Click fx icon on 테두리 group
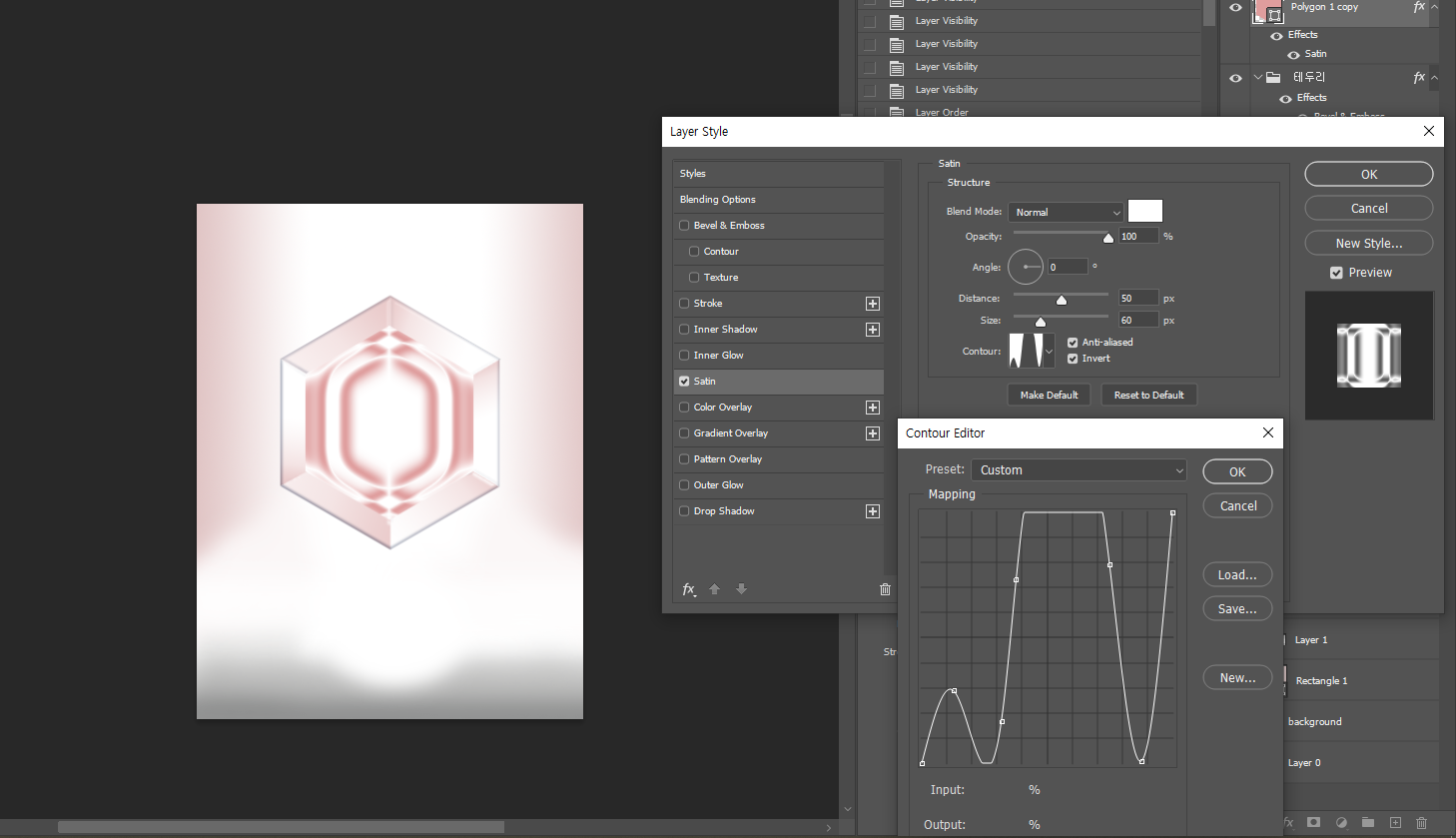This screenshot has width=1456, height=838. tap(1419, 77)
